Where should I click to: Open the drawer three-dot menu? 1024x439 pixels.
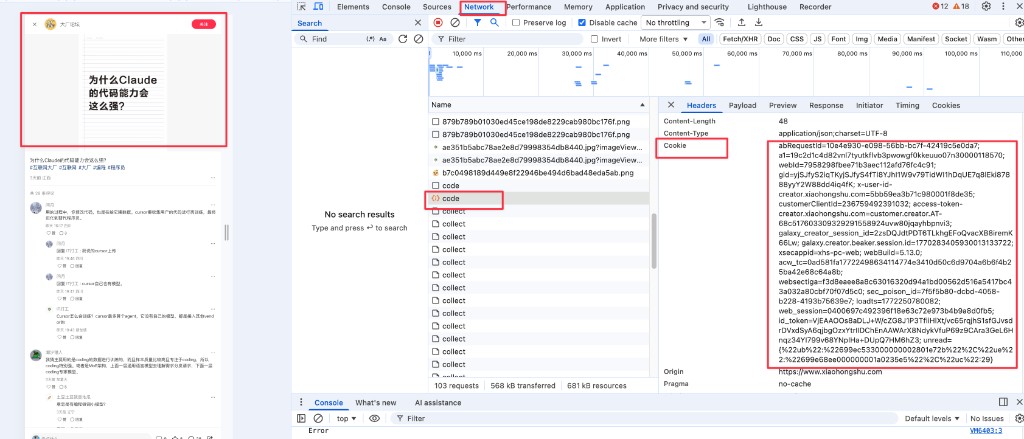[301, 402]
